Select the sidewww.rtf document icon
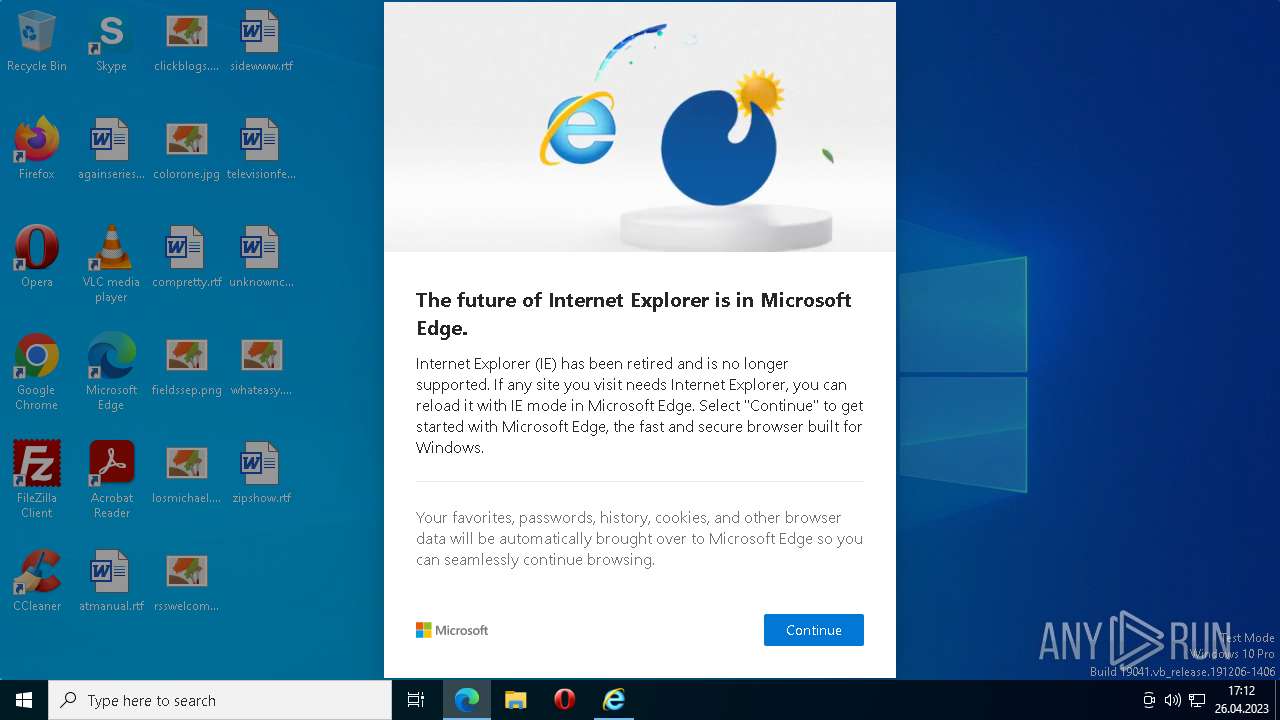 (x=261, y=42)
